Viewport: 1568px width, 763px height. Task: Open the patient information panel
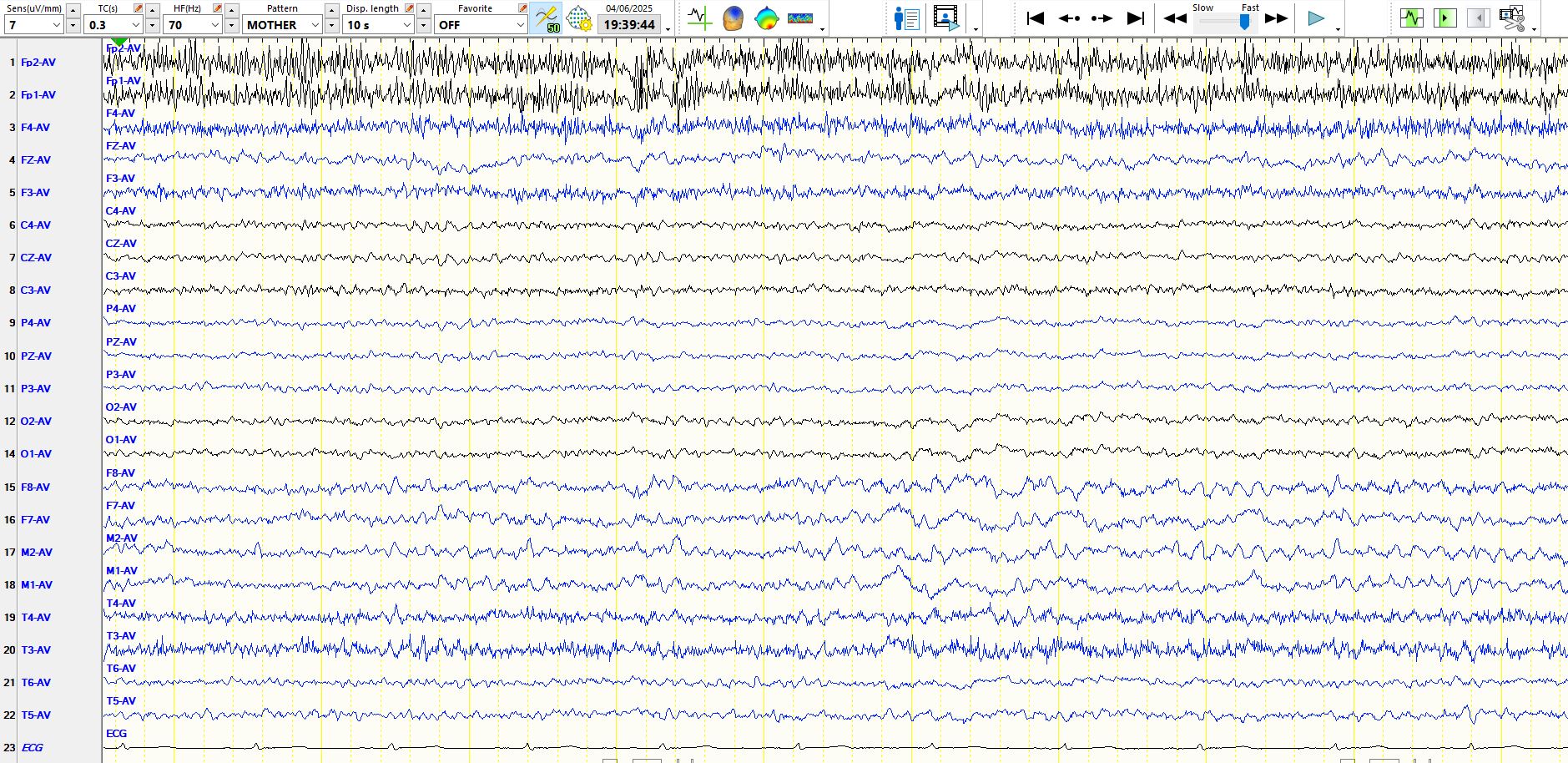[906, 18]
